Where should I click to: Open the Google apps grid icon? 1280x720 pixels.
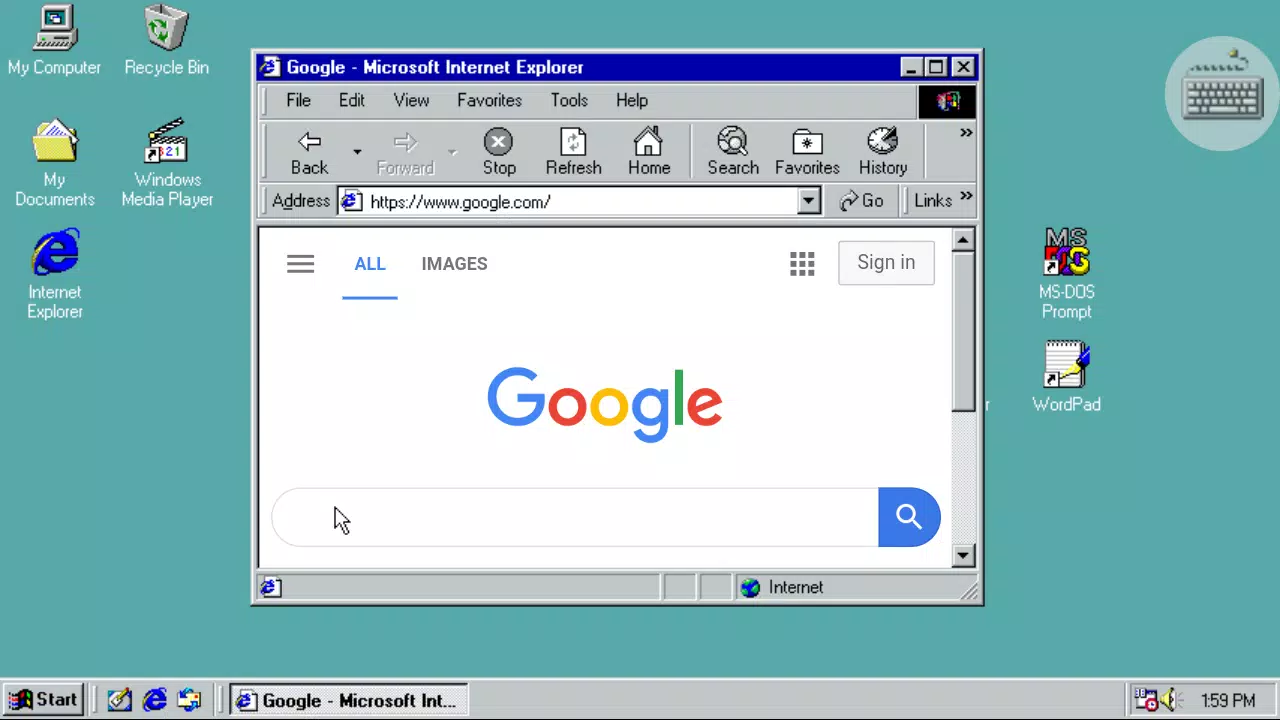(802, 263)
